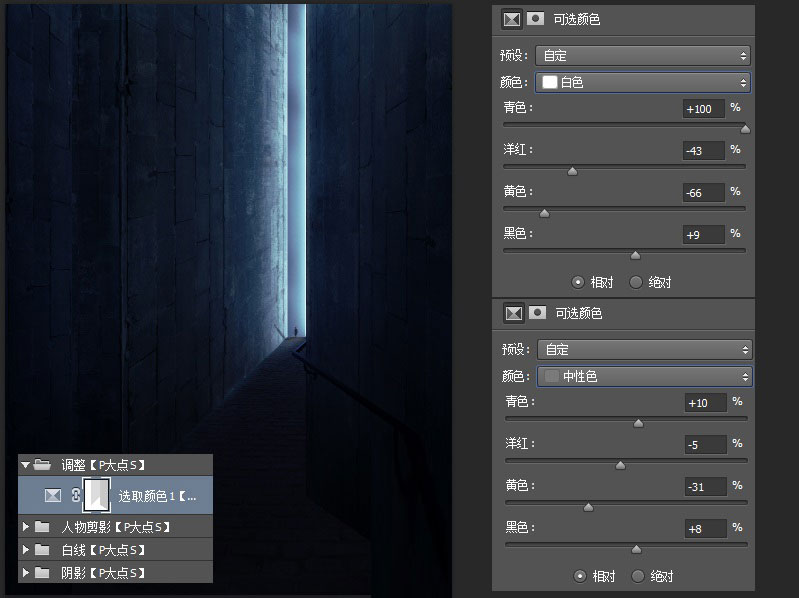Viewport: 799px width, 598px height.
Task: Click 洋红 value field showing -43
Action: [x=704, y=151]
